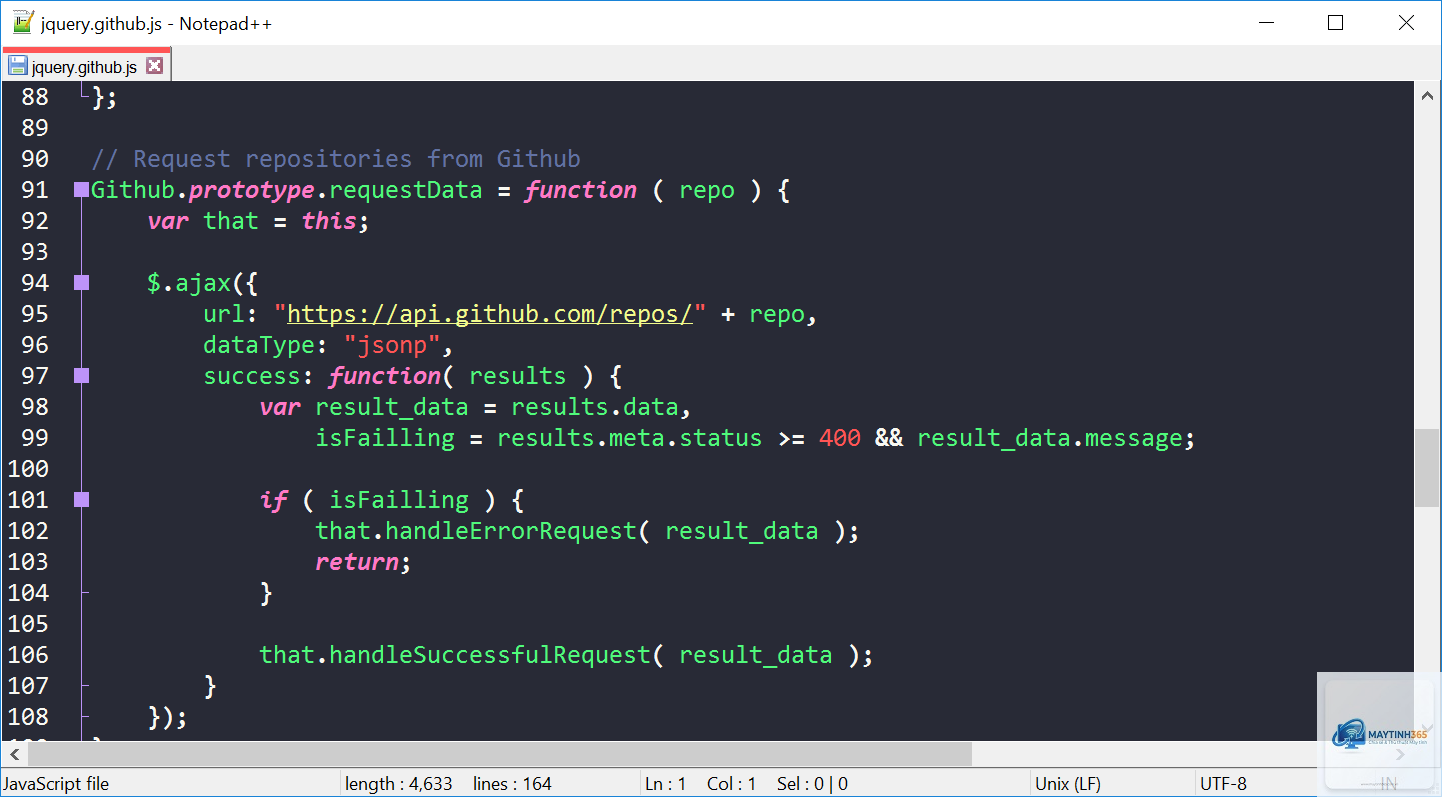The image size is (1442, 797).
Task: Click 'return' keyword on line 103
Action: click(357, 562)
